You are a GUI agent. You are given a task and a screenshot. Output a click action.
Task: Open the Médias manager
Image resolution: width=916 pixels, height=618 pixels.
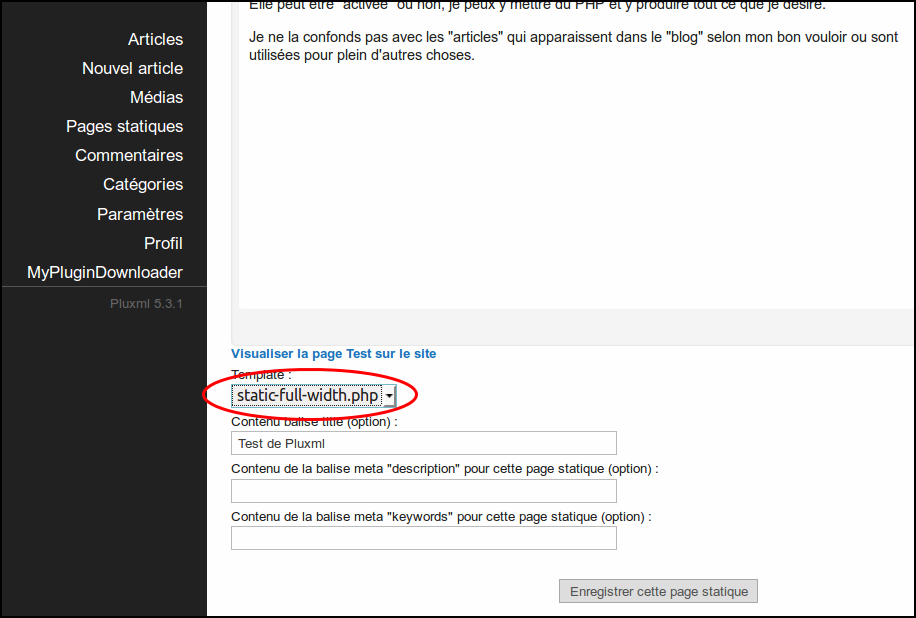pyautogui.click(x=156, y=98)
